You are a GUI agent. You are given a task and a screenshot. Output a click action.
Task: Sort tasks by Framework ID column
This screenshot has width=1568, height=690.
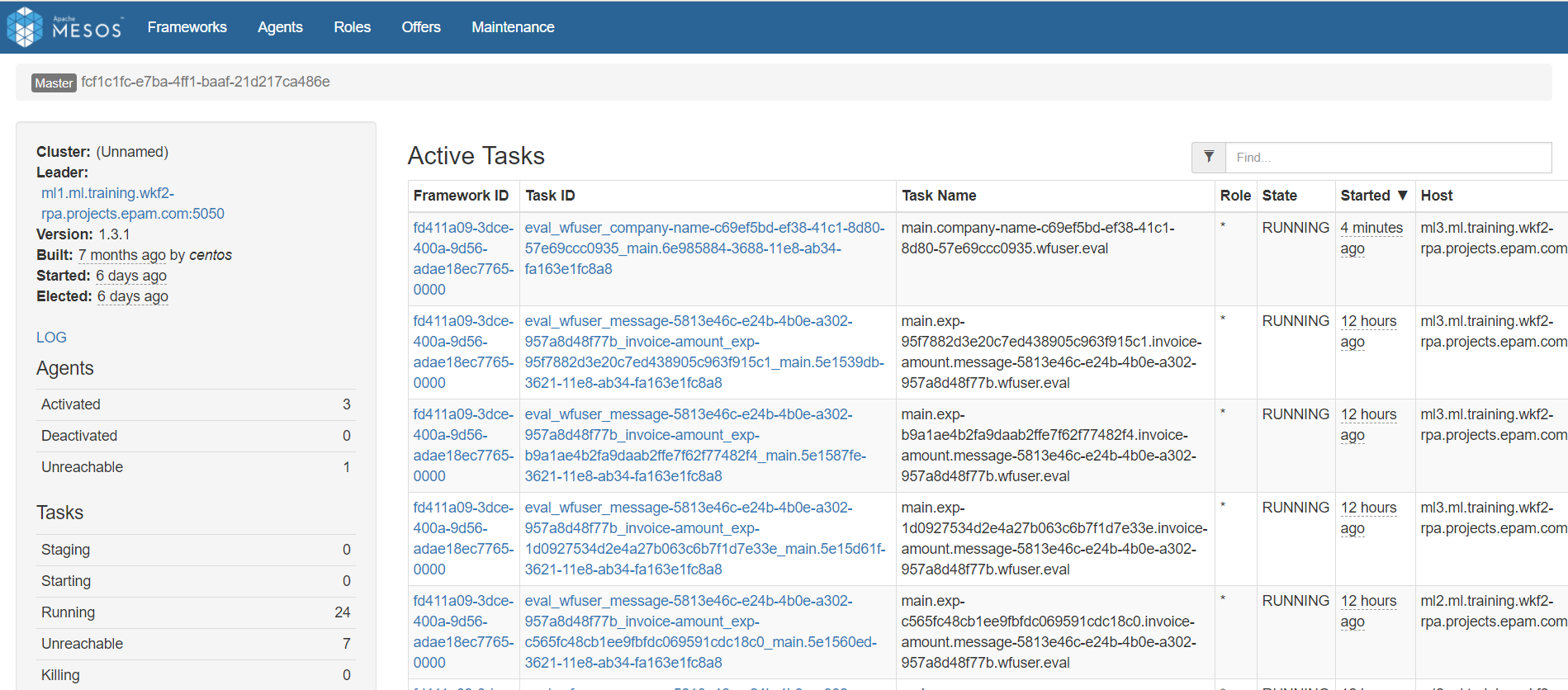(x=461, y=196)
